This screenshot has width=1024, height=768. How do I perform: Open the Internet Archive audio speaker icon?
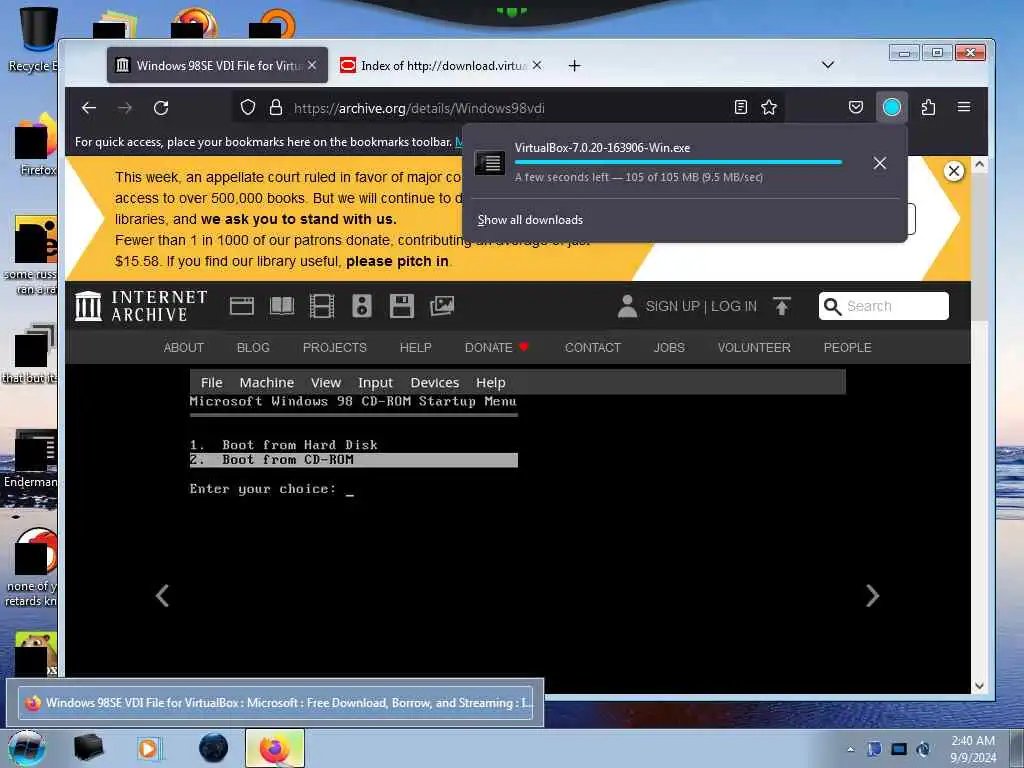click(362, 306)
